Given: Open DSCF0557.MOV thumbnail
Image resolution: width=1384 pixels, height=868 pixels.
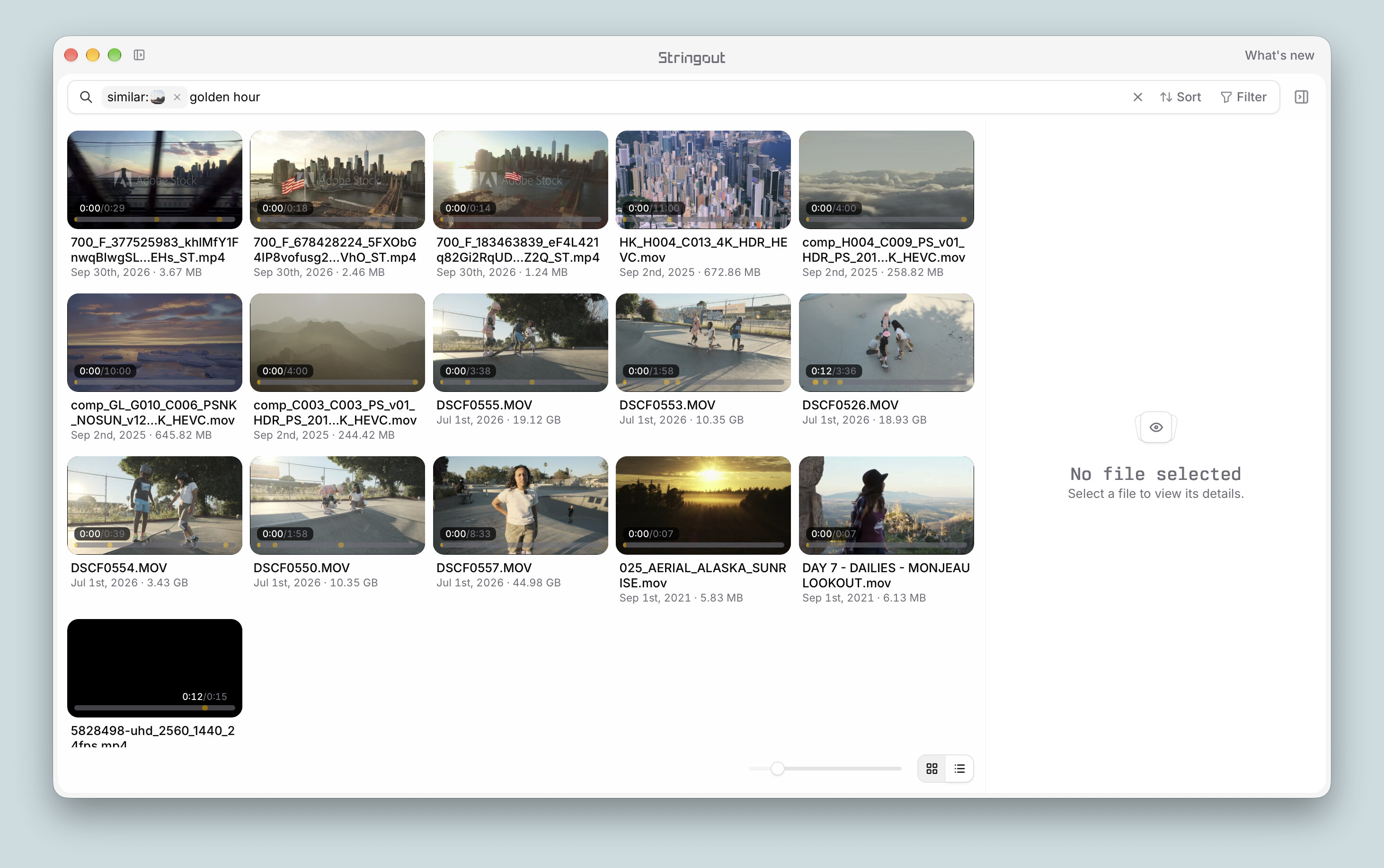Looking at the screenshot, I should tap(520, 505).
